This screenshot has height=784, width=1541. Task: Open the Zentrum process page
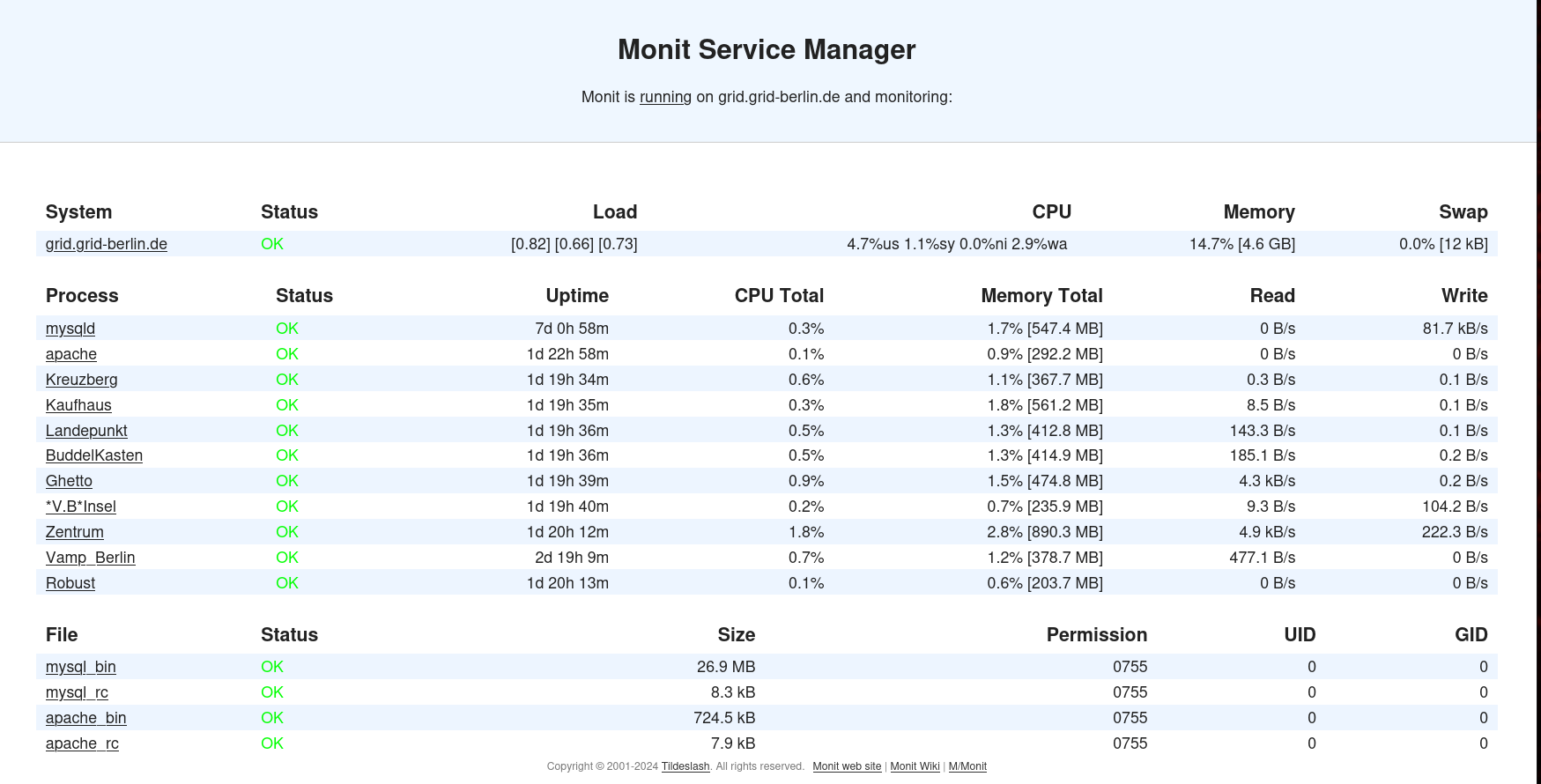(75, 532)
